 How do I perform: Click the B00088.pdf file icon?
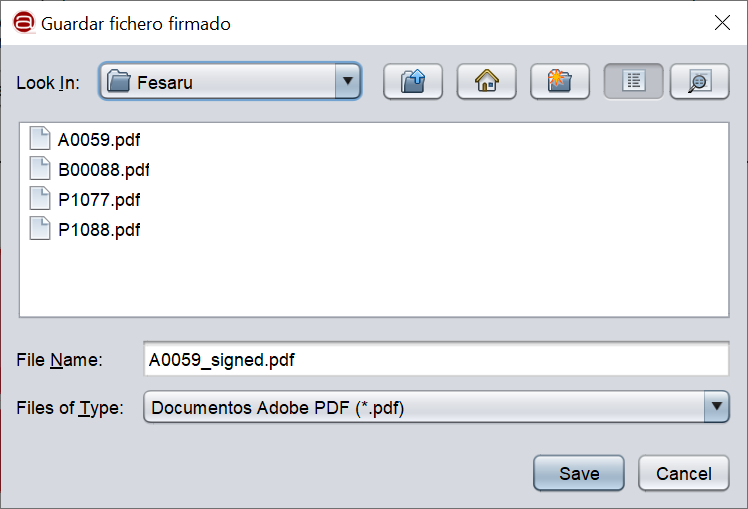(x=40, y=168)
